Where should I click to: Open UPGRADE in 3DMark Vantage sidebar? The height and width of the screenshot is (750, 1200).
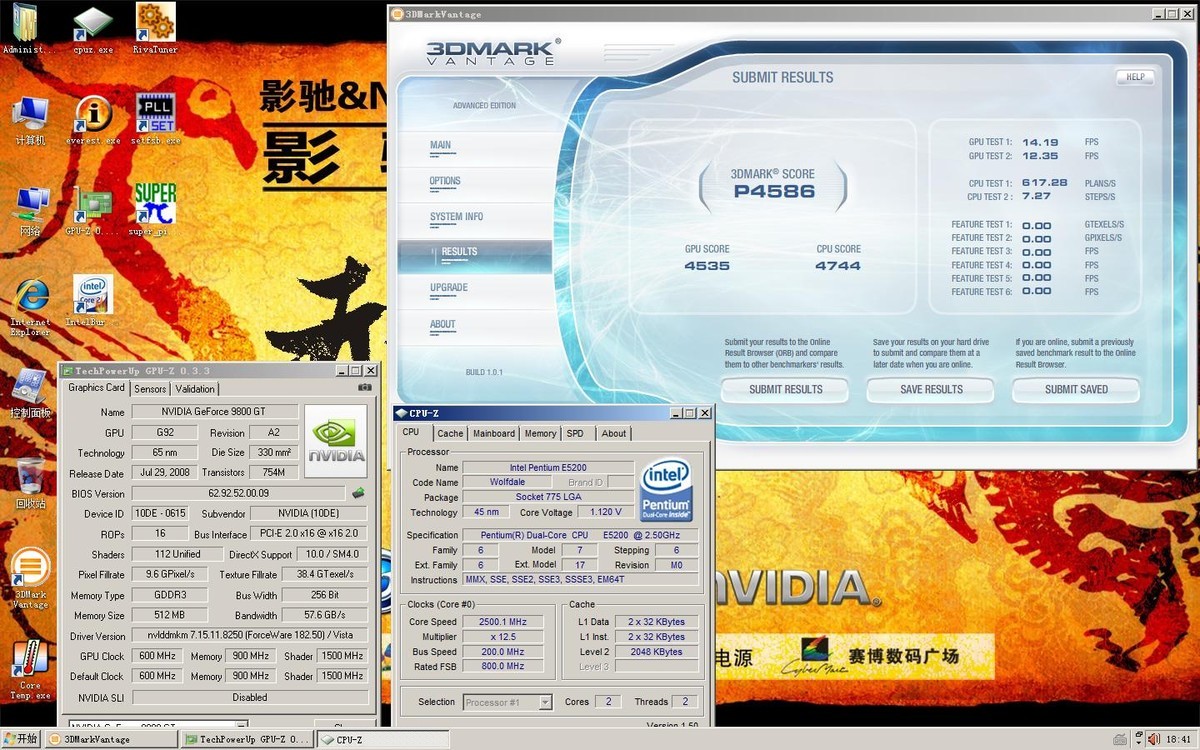click(475, 291)
